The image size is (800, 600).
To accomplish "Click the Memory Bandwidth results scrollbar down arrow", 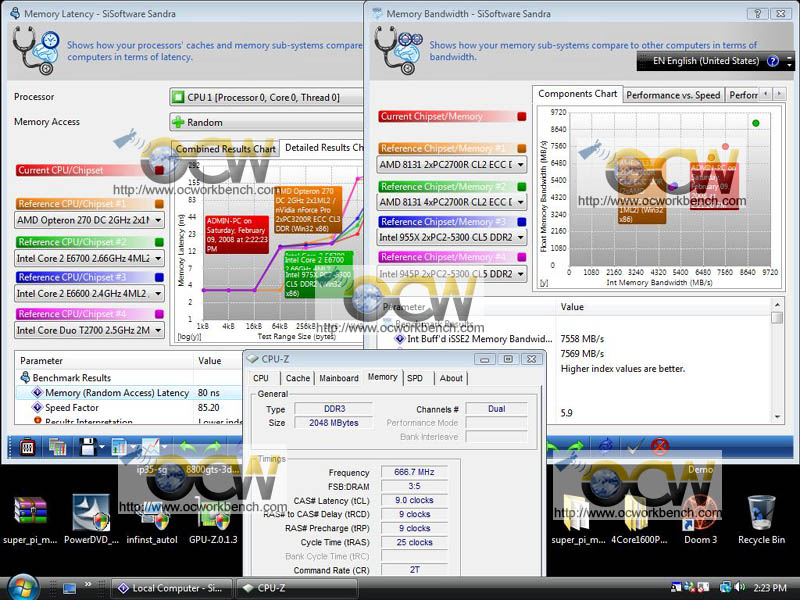I will (x=777, y=417).
